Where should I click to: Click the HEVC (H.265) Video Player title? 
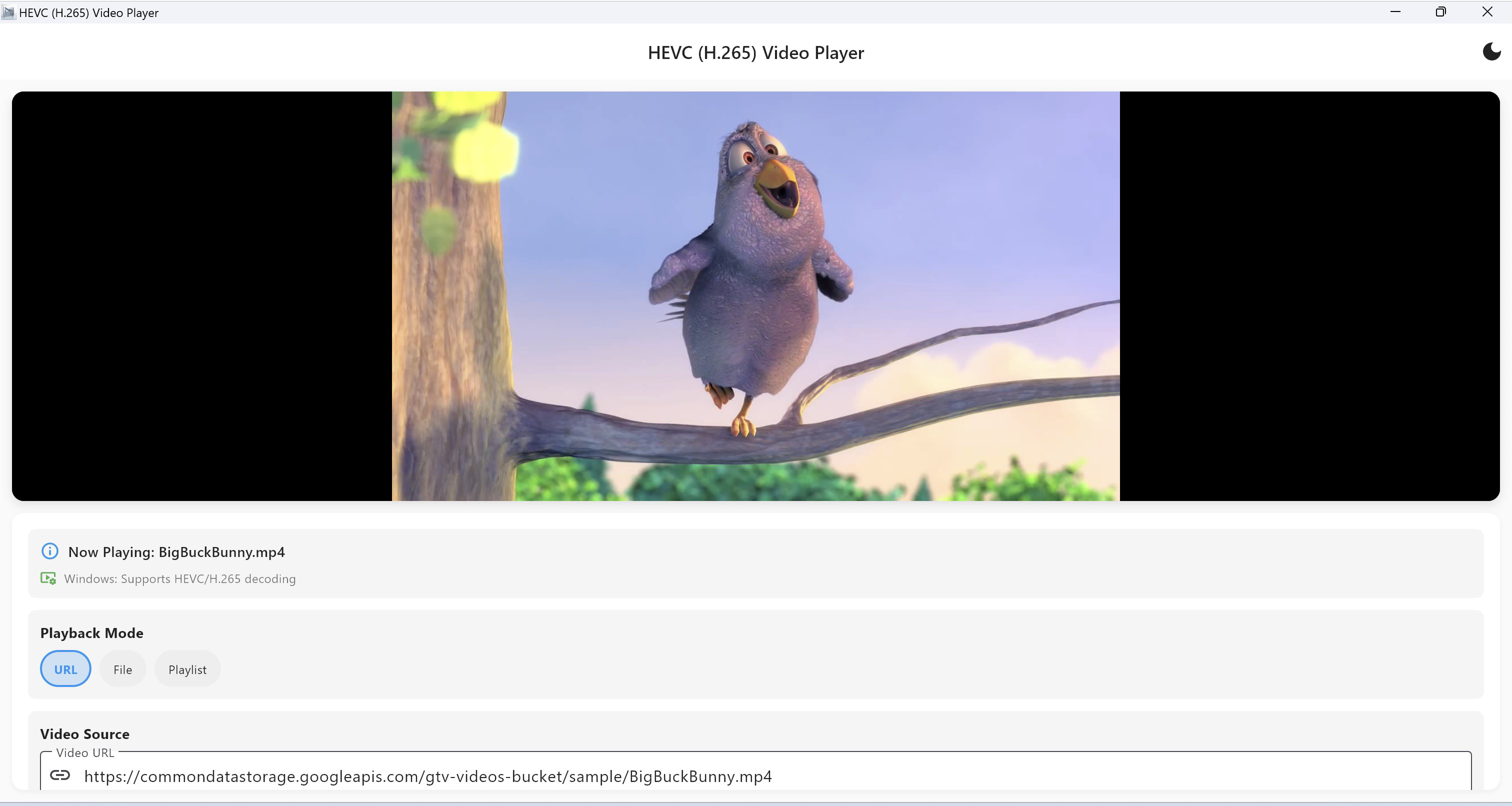pos(755,52)
